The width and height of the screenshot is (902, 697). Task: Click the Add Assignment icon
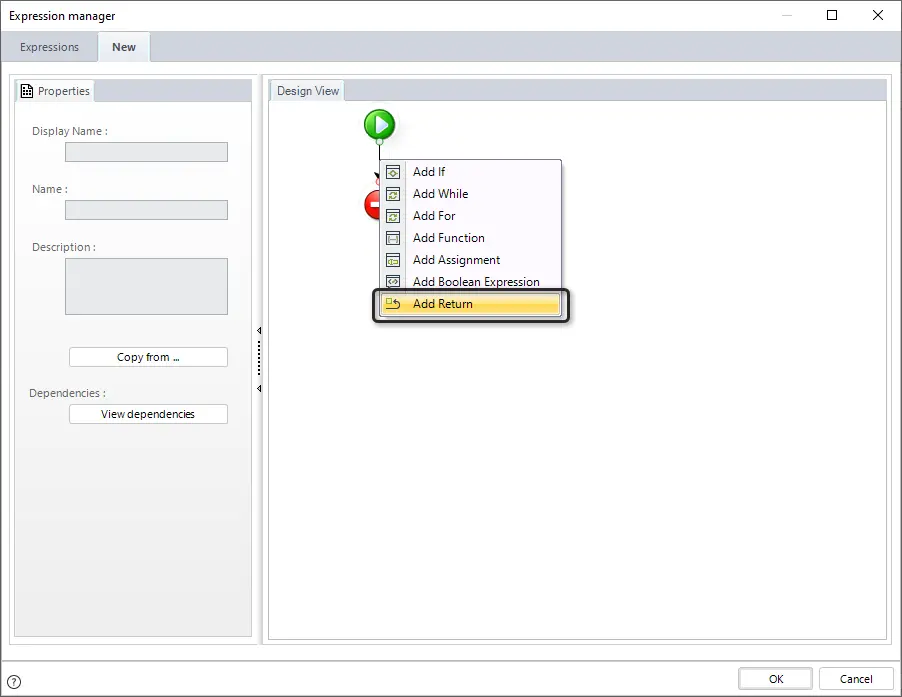tap(393, 260)
